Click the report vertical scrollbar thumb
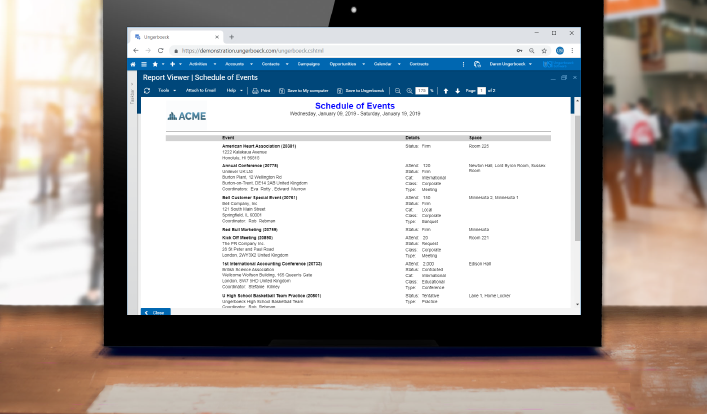 coord(578,178)
